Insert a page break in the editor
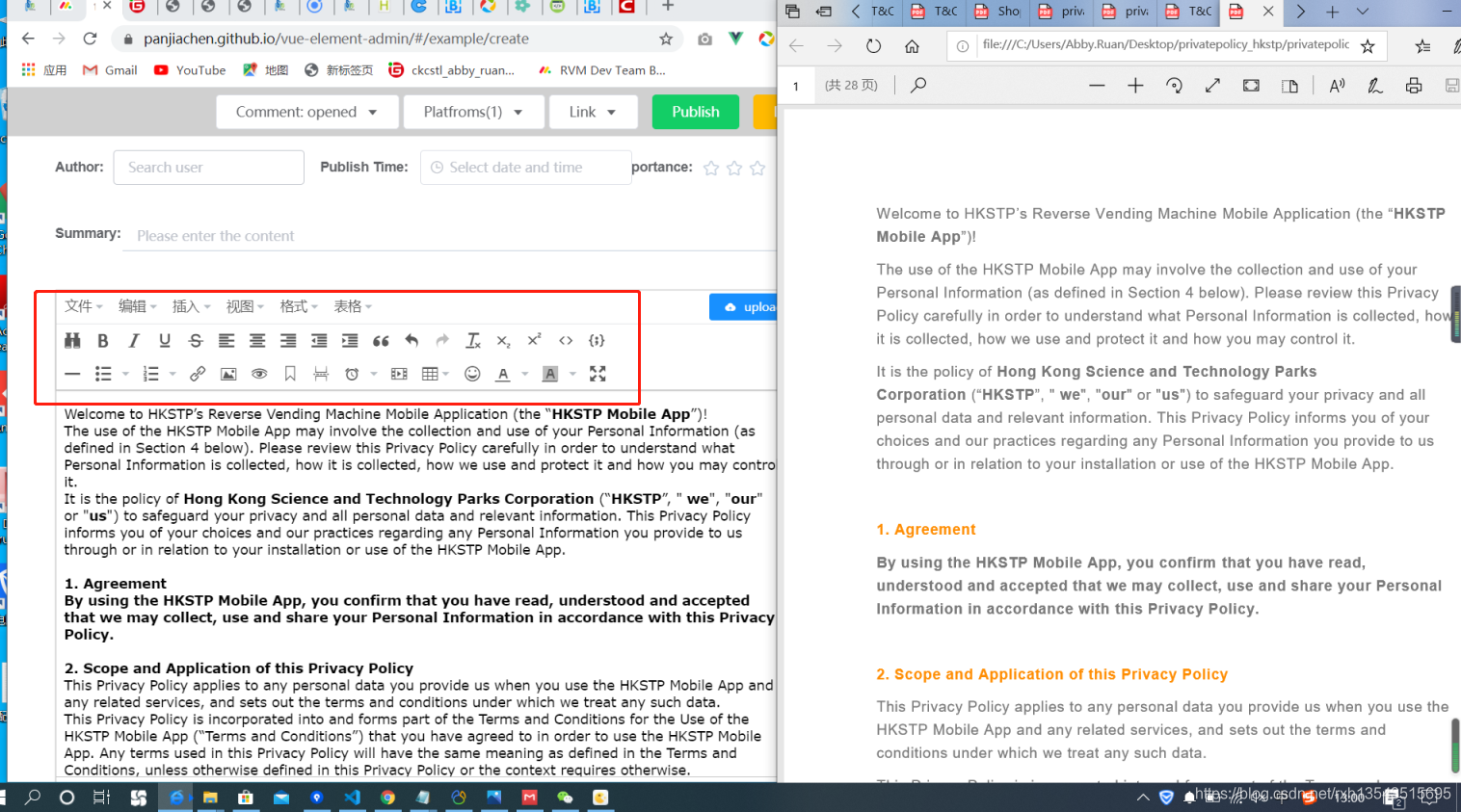1461x812 pixels. 321,374
